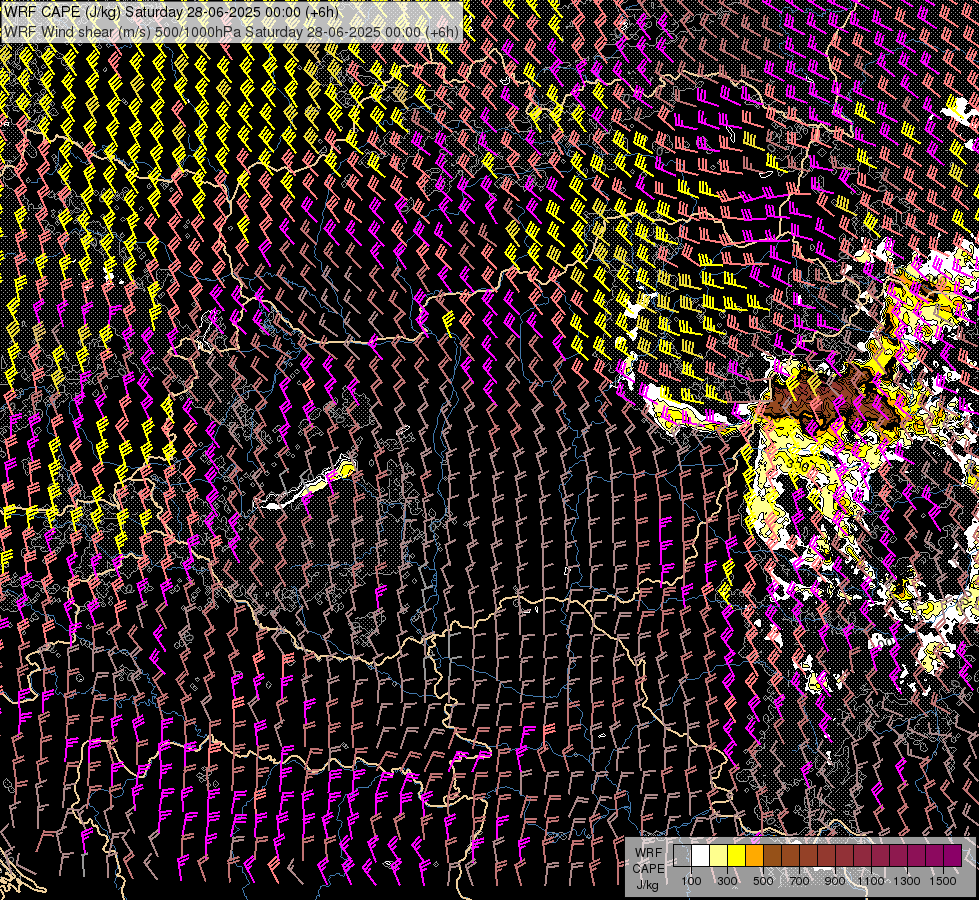Click the purple last legend swatch
The height and width of the screenshot is (900, 979).
coord(953,855)
